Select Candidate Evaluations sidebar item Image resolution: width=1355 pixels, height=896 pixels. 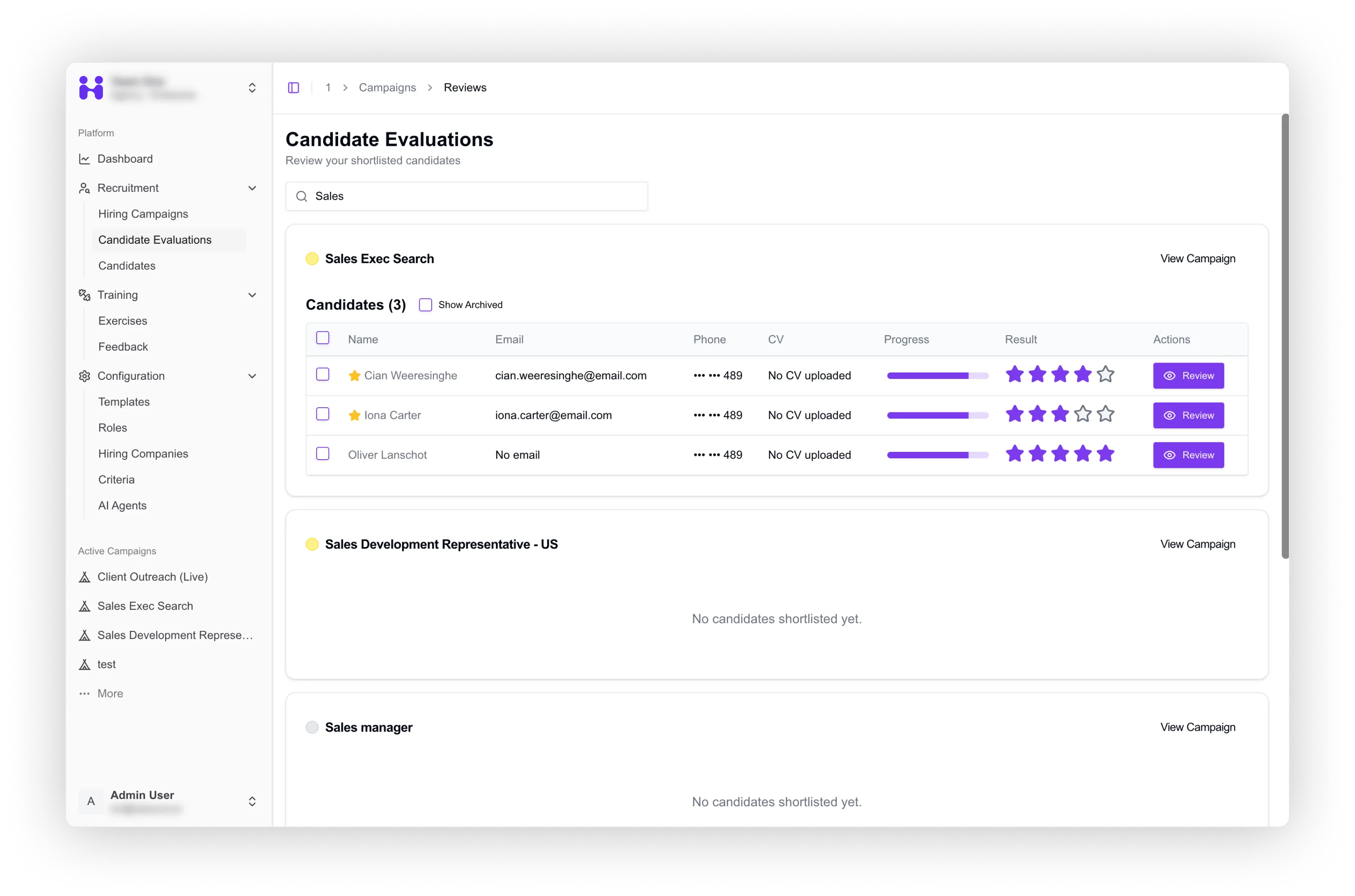pos(169,240)
